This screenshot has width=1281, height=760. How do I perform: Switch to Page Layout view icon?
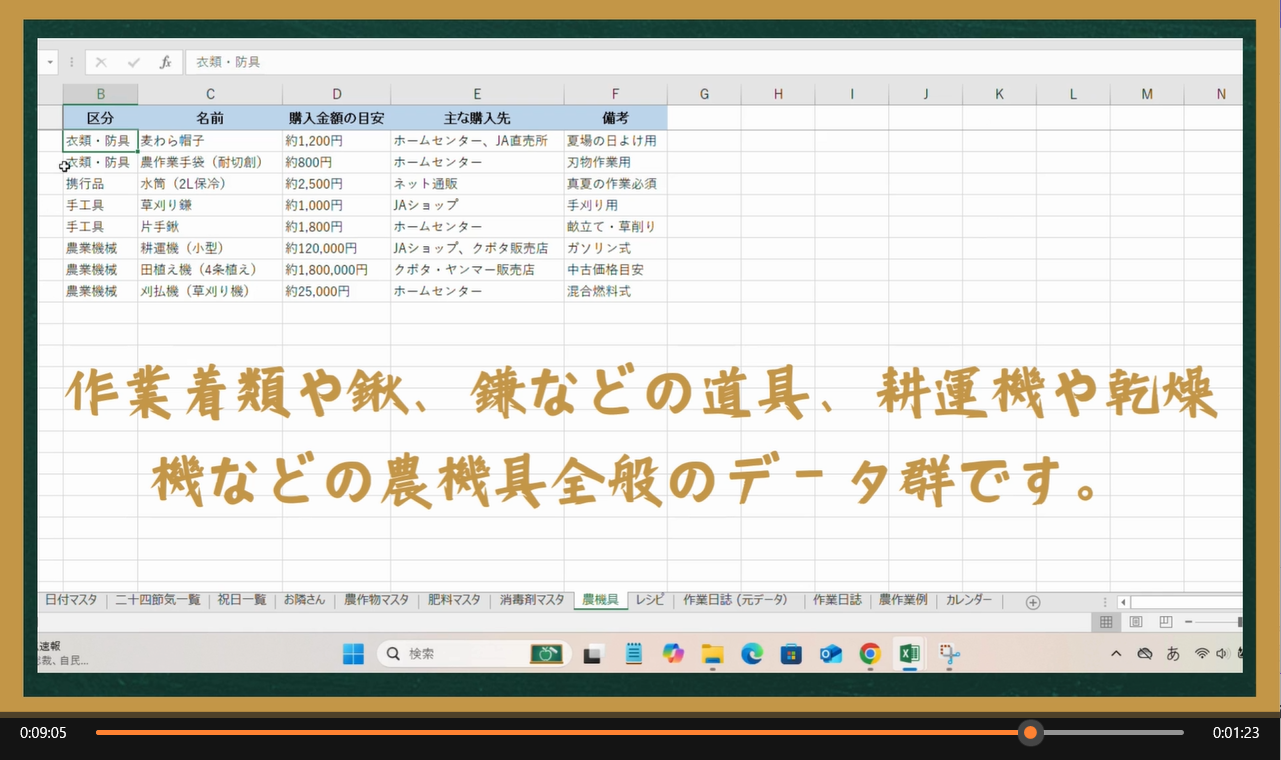pos(1136,622)
